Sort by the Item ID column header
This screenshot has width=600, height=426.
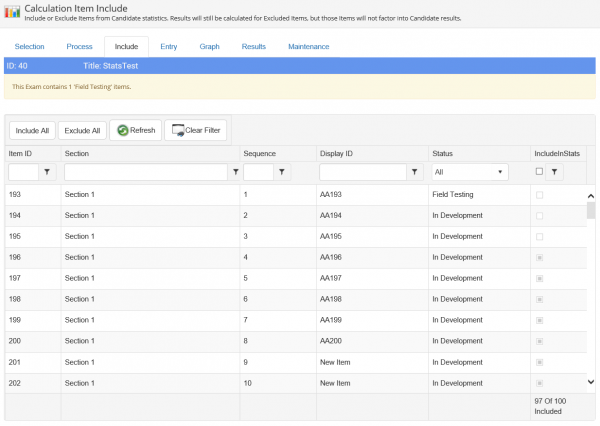20,153
